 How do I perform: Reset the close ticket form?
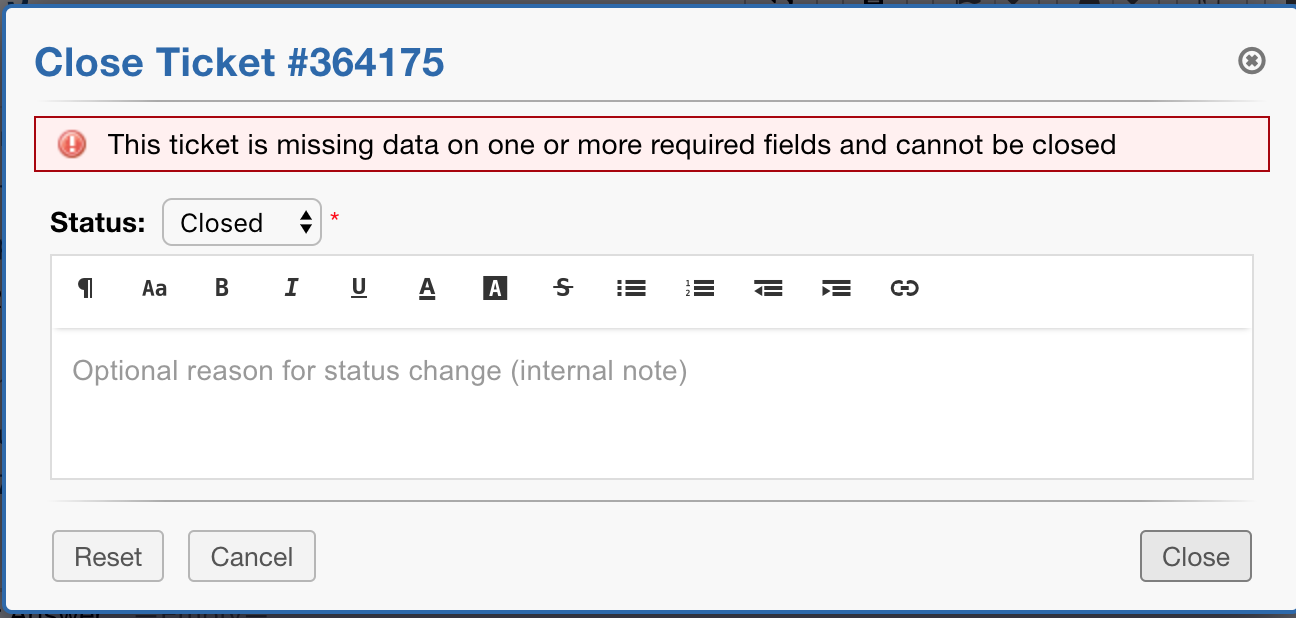(x=107, y=556)
